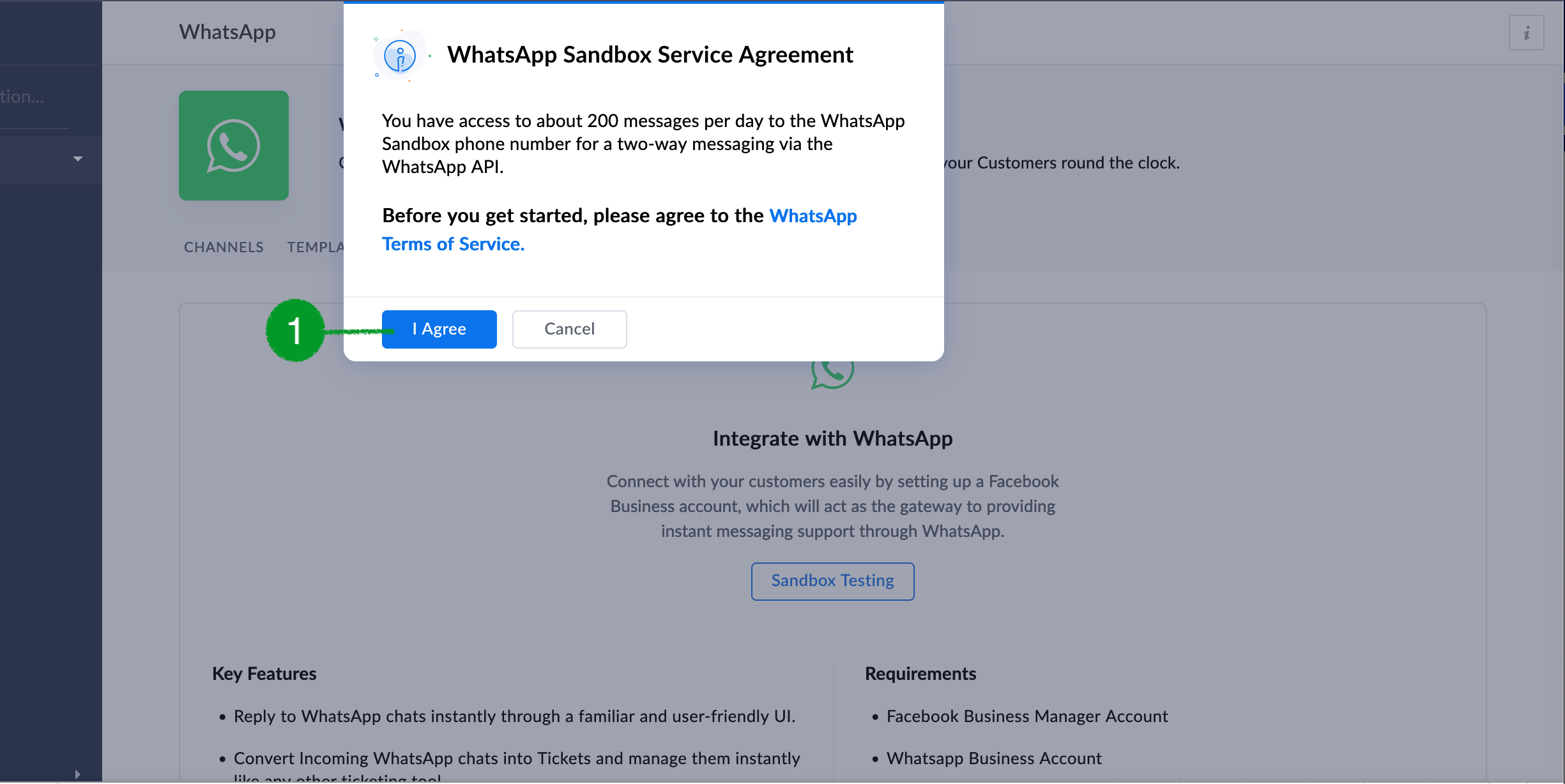
Task: Open the WhatsApp Terms of Service link
Action: [453, 244]
